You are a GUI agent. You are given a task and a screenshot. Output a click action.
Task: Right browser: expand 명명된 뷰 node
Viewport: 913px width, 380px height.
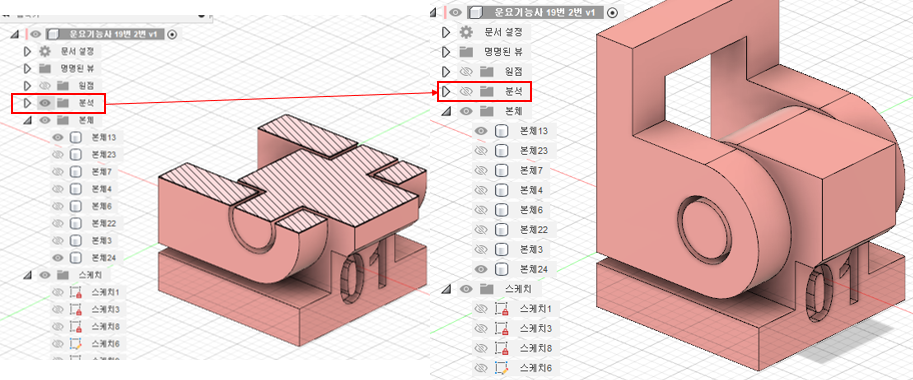coord(446,52)
